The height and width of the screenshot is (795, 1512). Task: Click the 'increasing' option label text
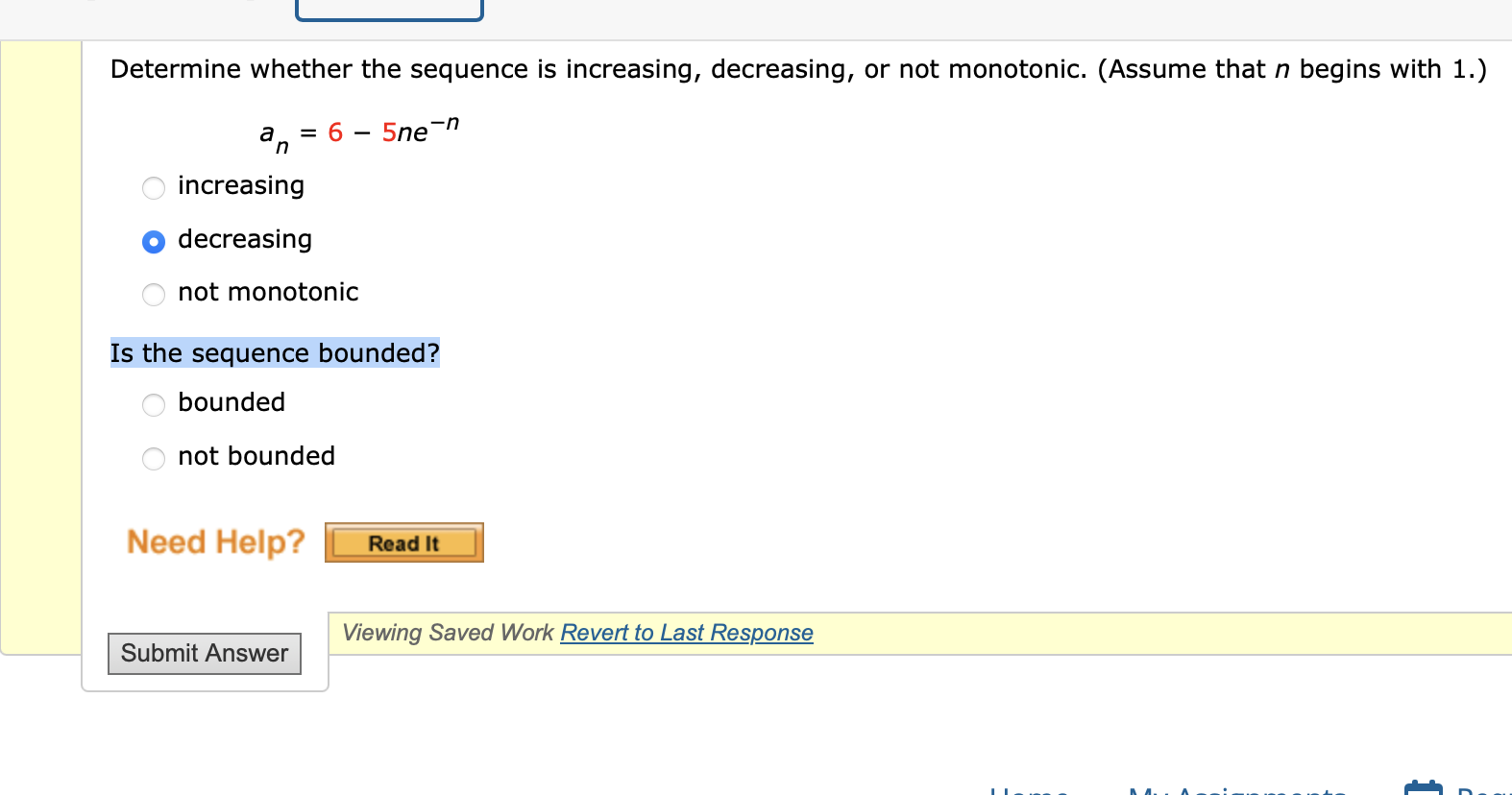click(x=241, y=185)
